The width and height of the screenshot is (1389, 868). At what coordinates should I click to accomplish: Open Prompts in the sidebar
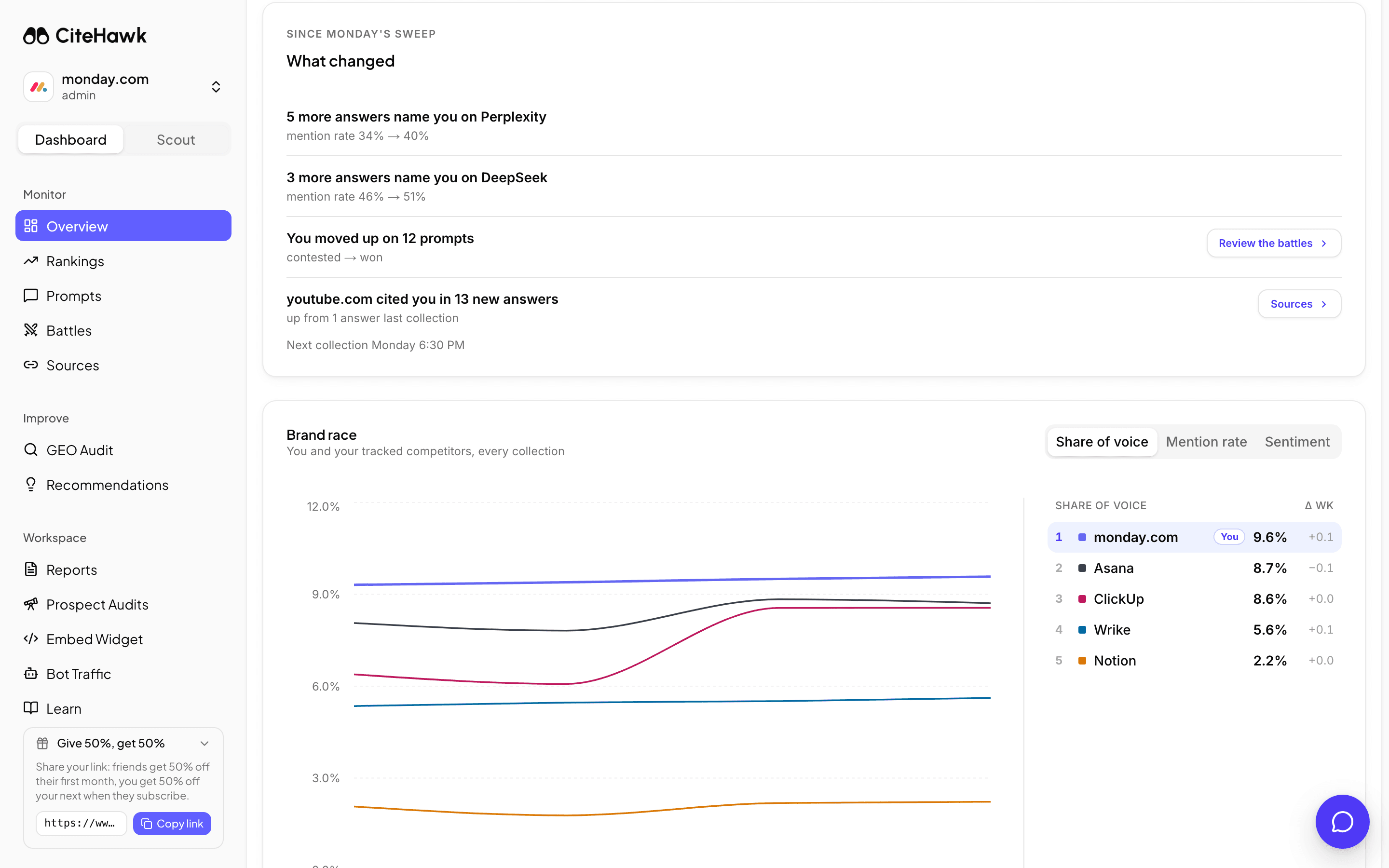coord(123,296)
